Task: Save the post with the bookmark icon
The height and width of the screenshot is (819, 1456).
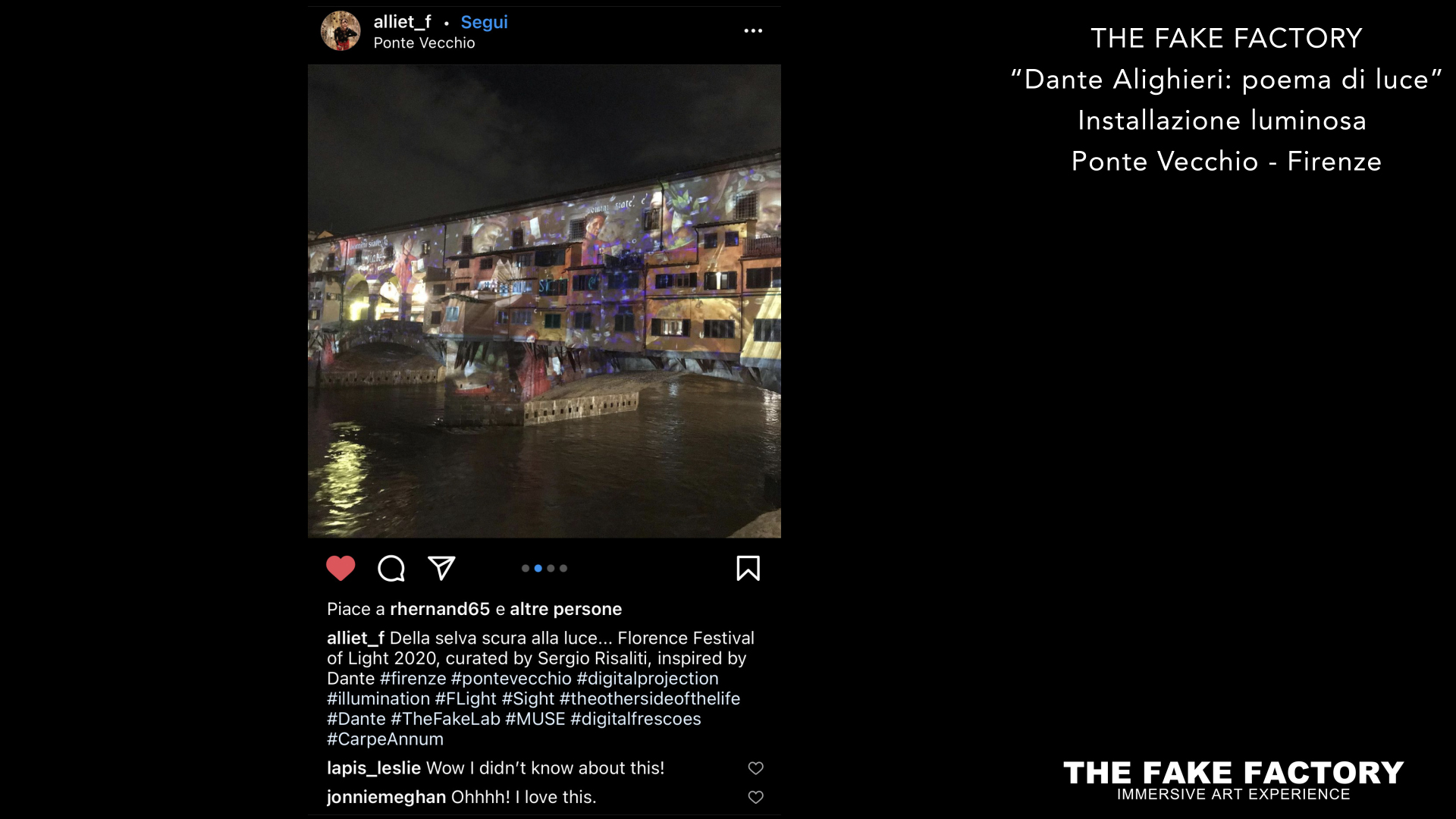Action: pyautogui.click(x=748, y=568)
